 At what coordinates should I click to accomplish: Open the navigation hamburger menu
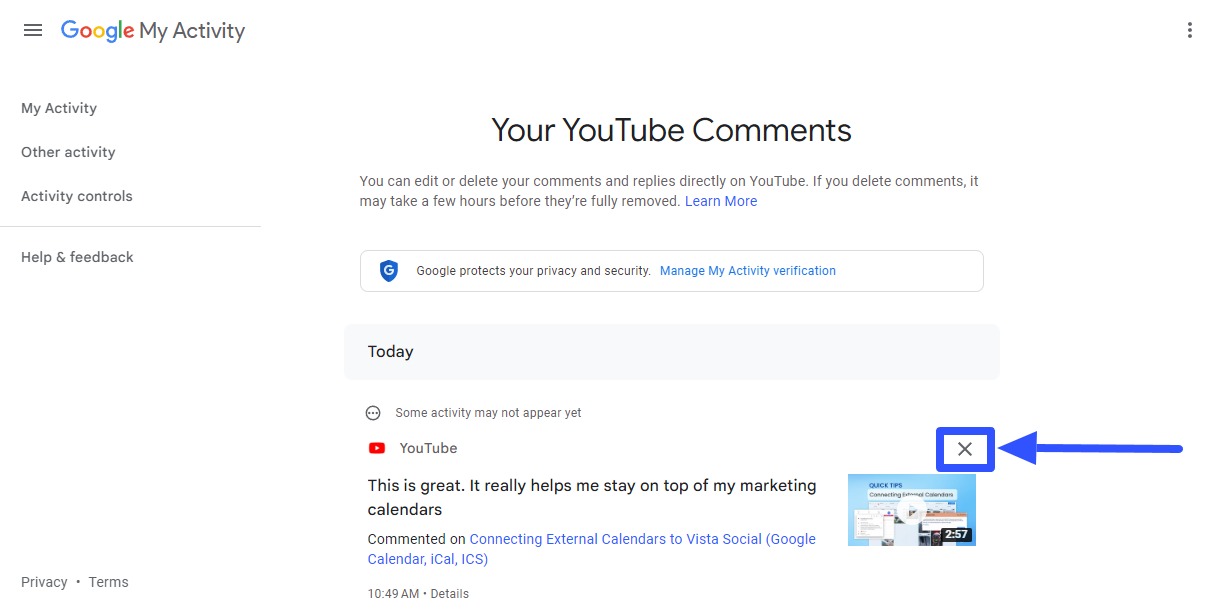[33, 29]
